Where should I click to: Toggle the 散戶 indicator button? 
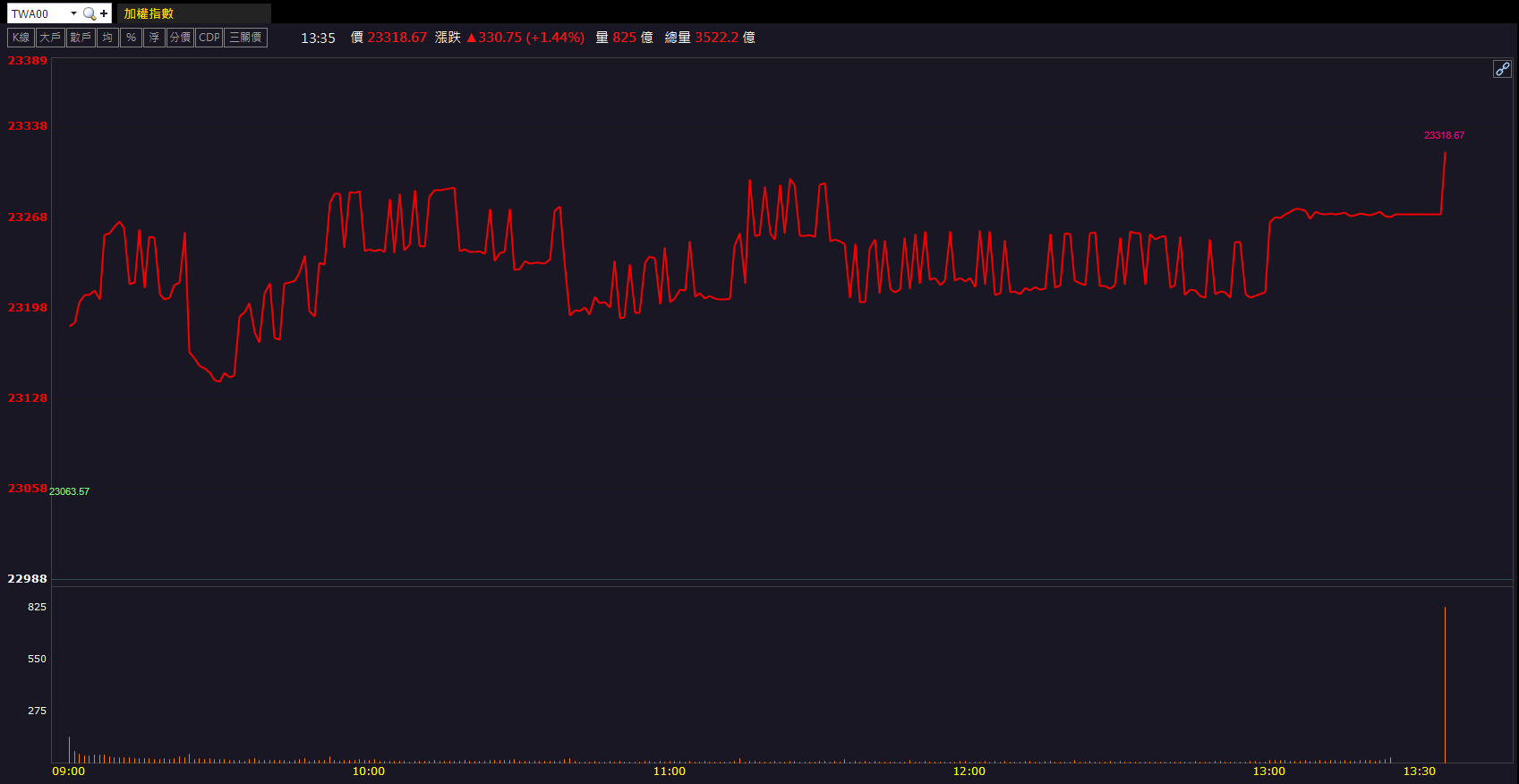[x=81, y=38]
